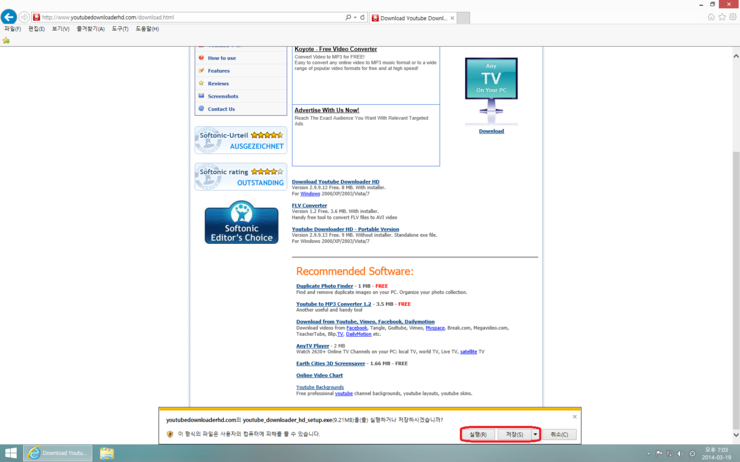This screenshot has width=740, height=462.
Task: Click Youtube Downloader HD - Portable Version link
Action: [x=345, y=229]
